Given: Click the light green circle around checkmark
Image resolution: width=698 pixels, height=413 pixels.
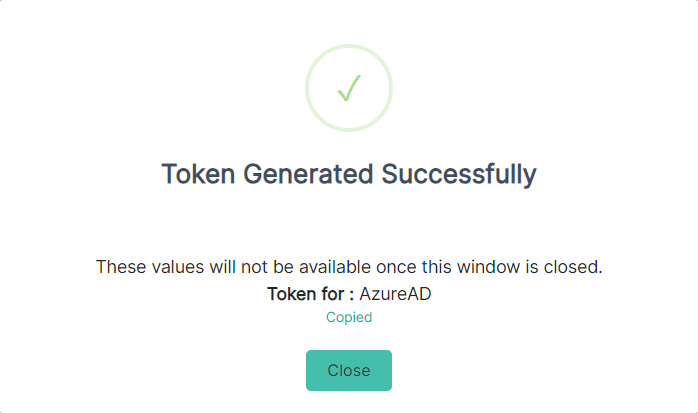Looking at the screenshot, I should pos(349,88).
